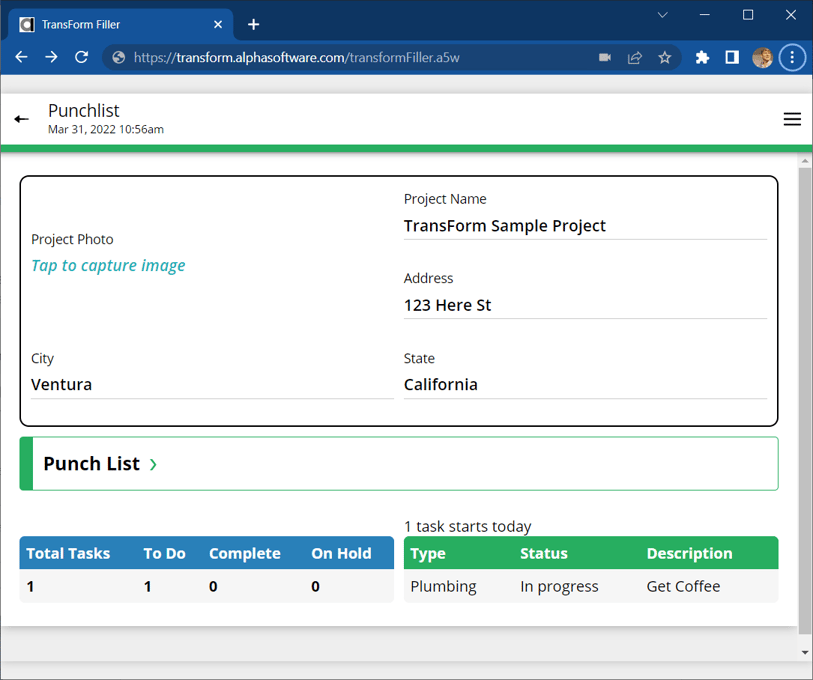Reload the page with the refresh icon
The height and width of the screenshot is (680, 813).
(x=82, y=57)
